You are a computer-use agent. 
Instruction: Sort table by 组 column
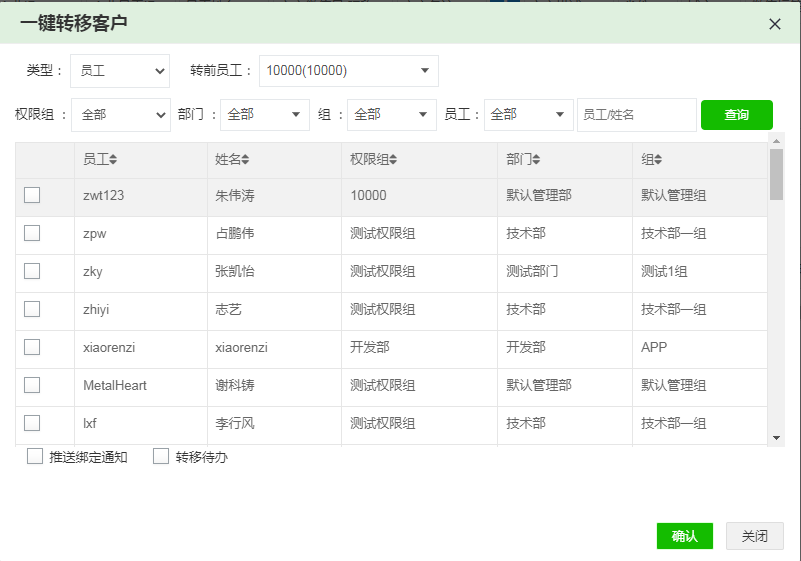[652, 160]
